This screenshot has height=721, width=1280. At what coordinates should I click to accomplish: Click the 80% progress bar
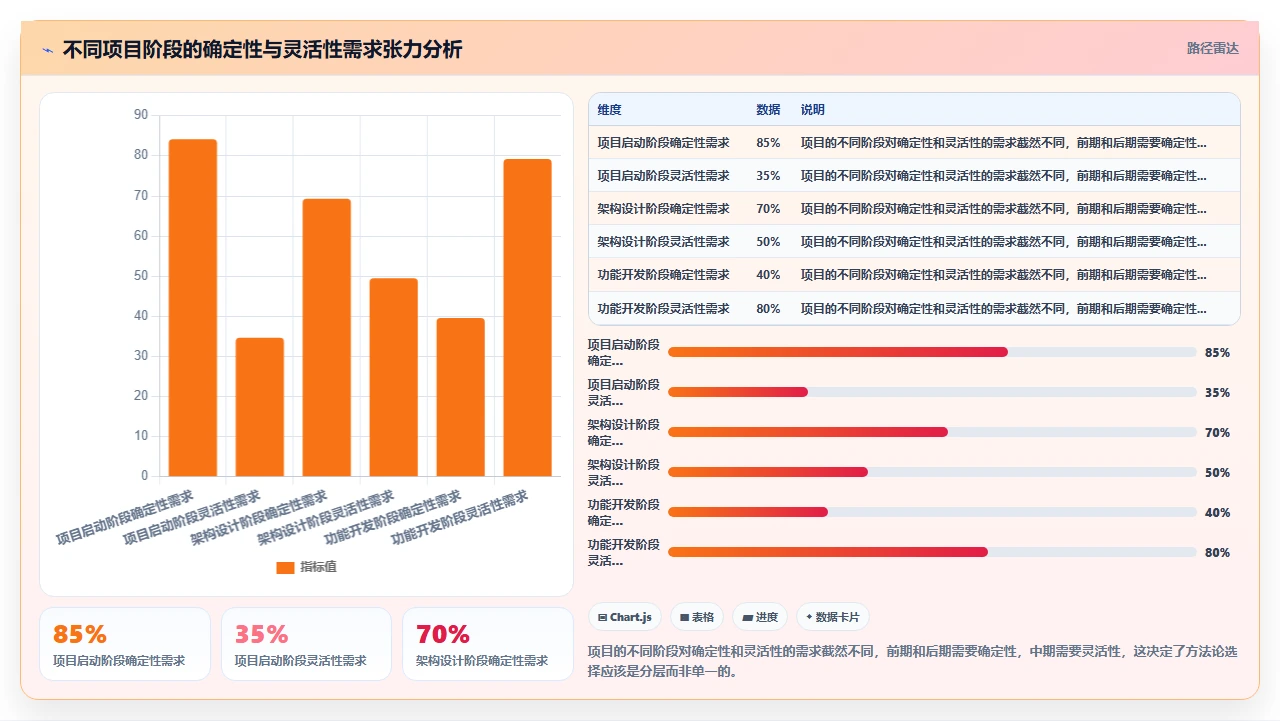tap(932, 552)
